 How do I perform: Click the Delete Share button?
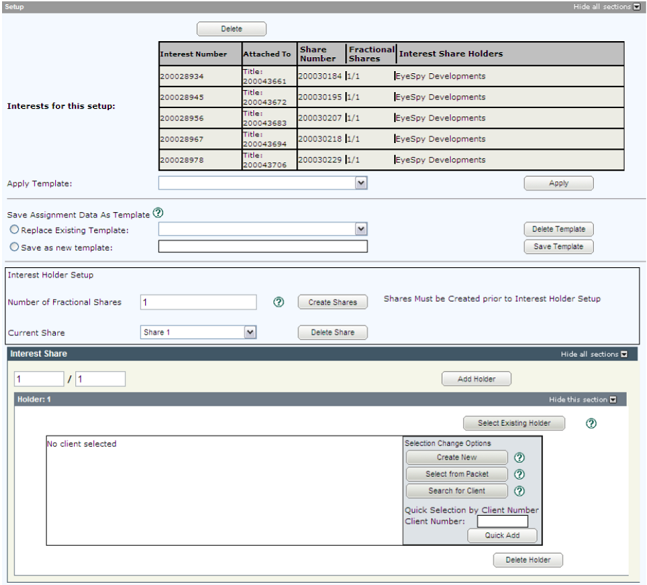click(333, 333)
